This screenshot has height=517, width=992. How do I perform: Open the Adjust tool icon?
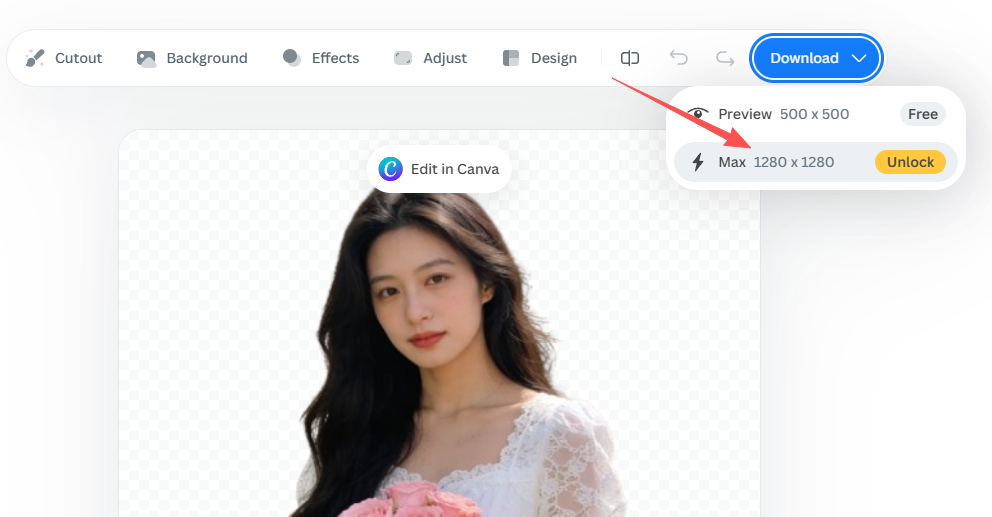[x=403, y=58]
